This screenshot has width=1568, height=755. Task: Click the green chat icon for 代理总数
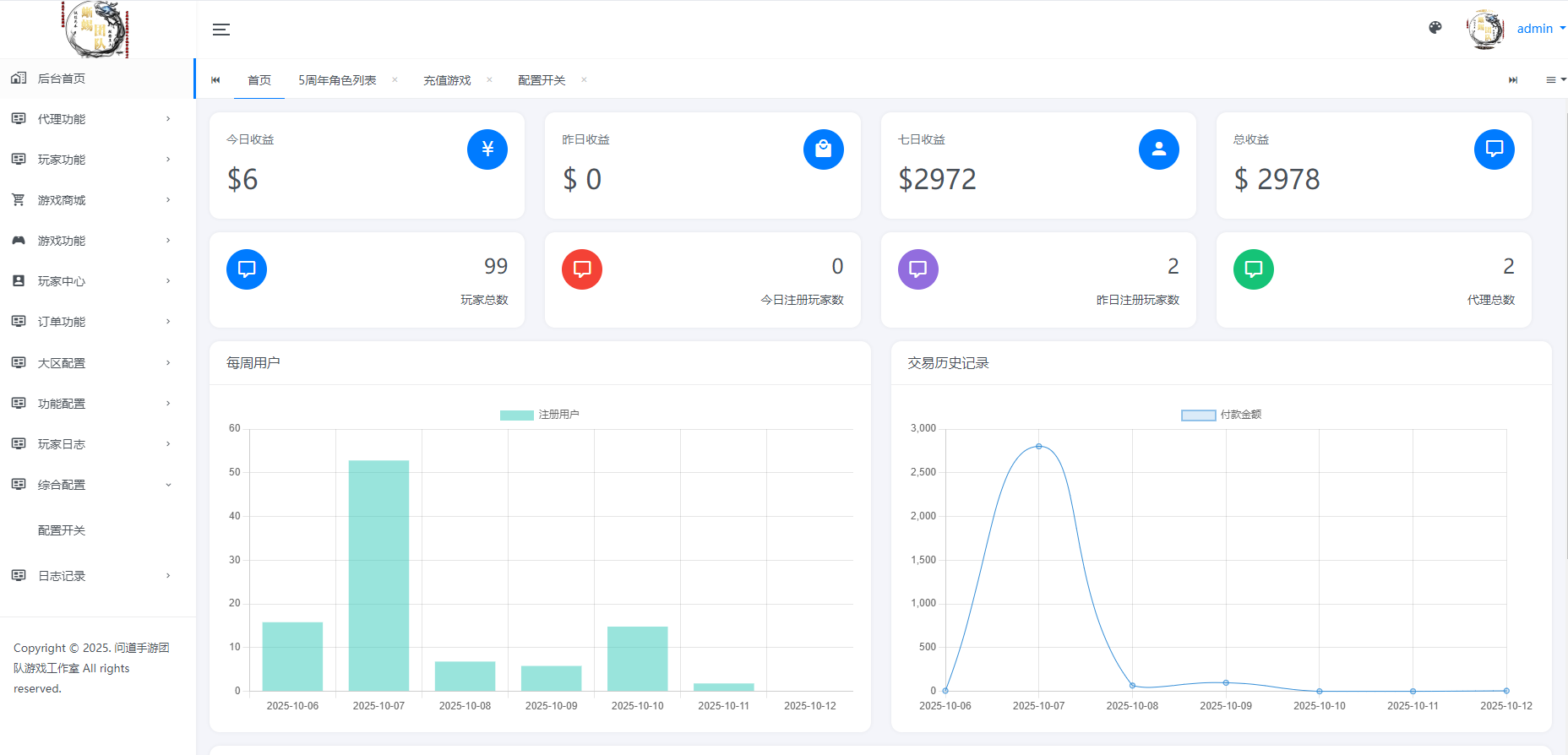click(x=1253, y=269)
